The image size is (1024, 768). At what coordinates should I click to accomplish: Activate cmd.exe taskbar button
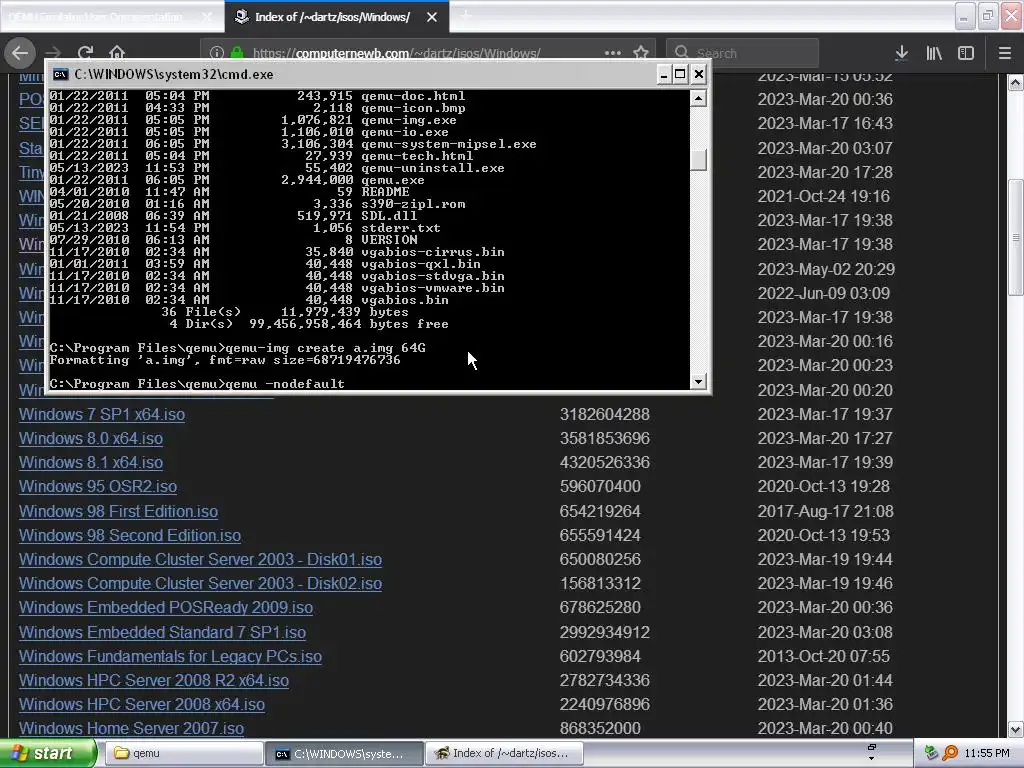344,753
